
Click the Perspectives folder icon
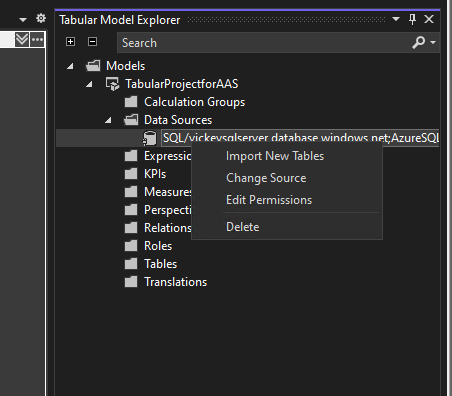[x=131, y=210]
